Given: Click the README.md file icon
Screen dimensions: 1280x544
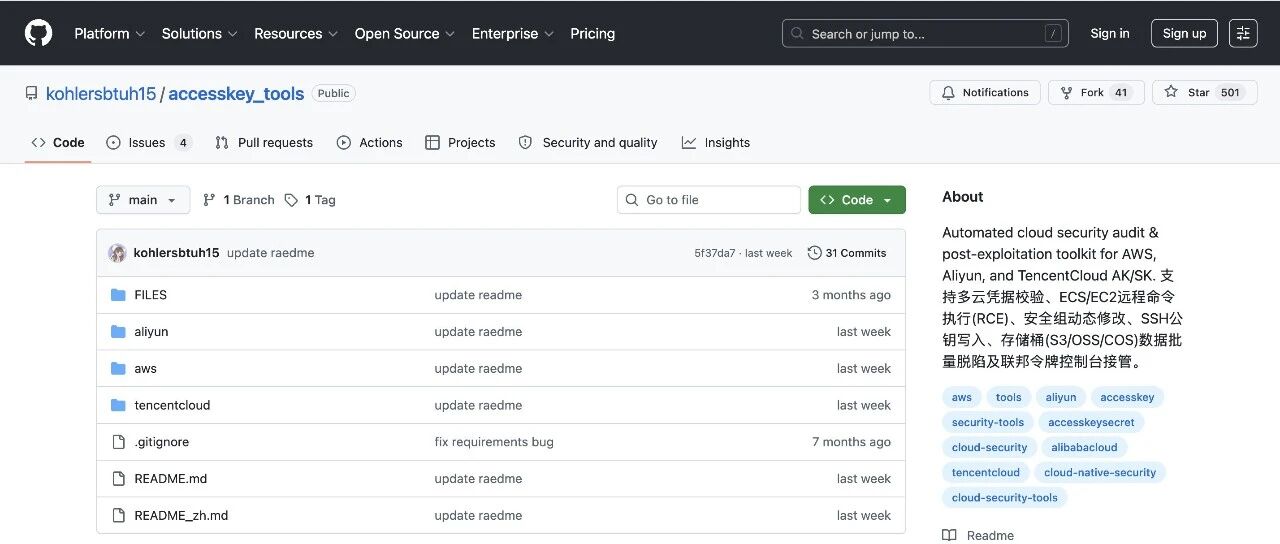Looking at the screenshot, I should [118, 479].
